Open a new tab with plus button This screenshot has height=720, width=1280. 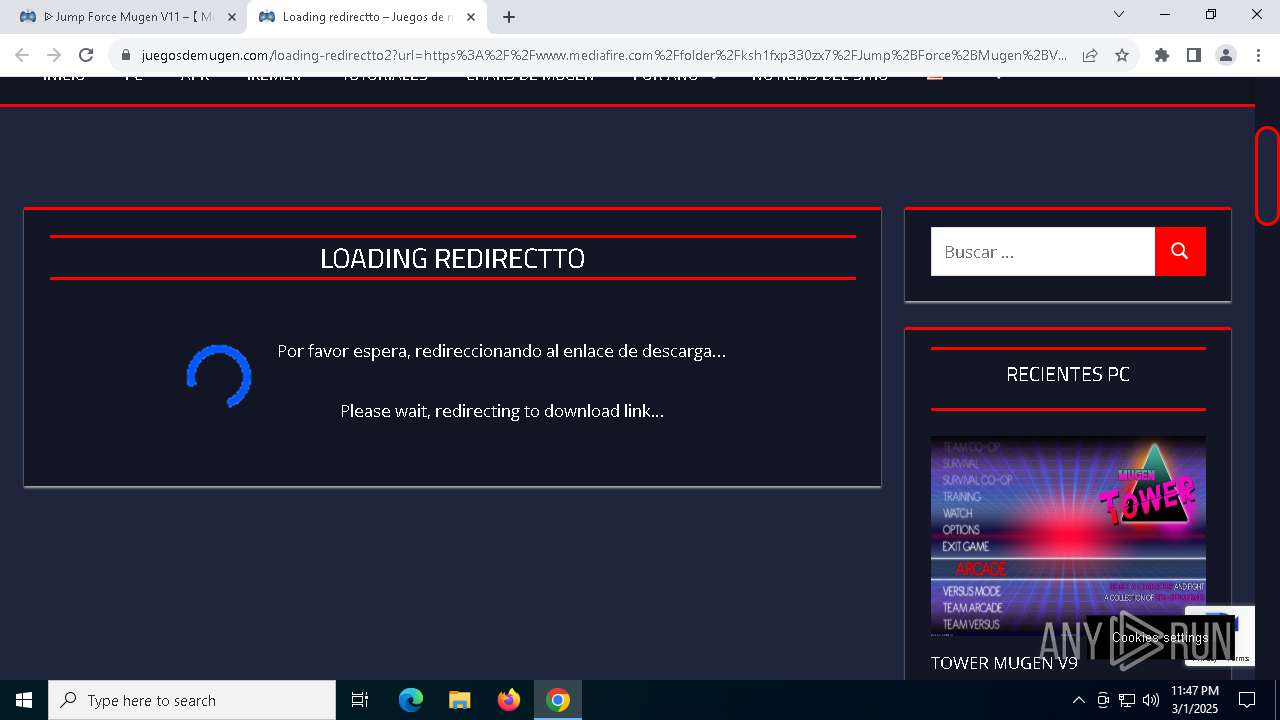click(x=509, y=17)
